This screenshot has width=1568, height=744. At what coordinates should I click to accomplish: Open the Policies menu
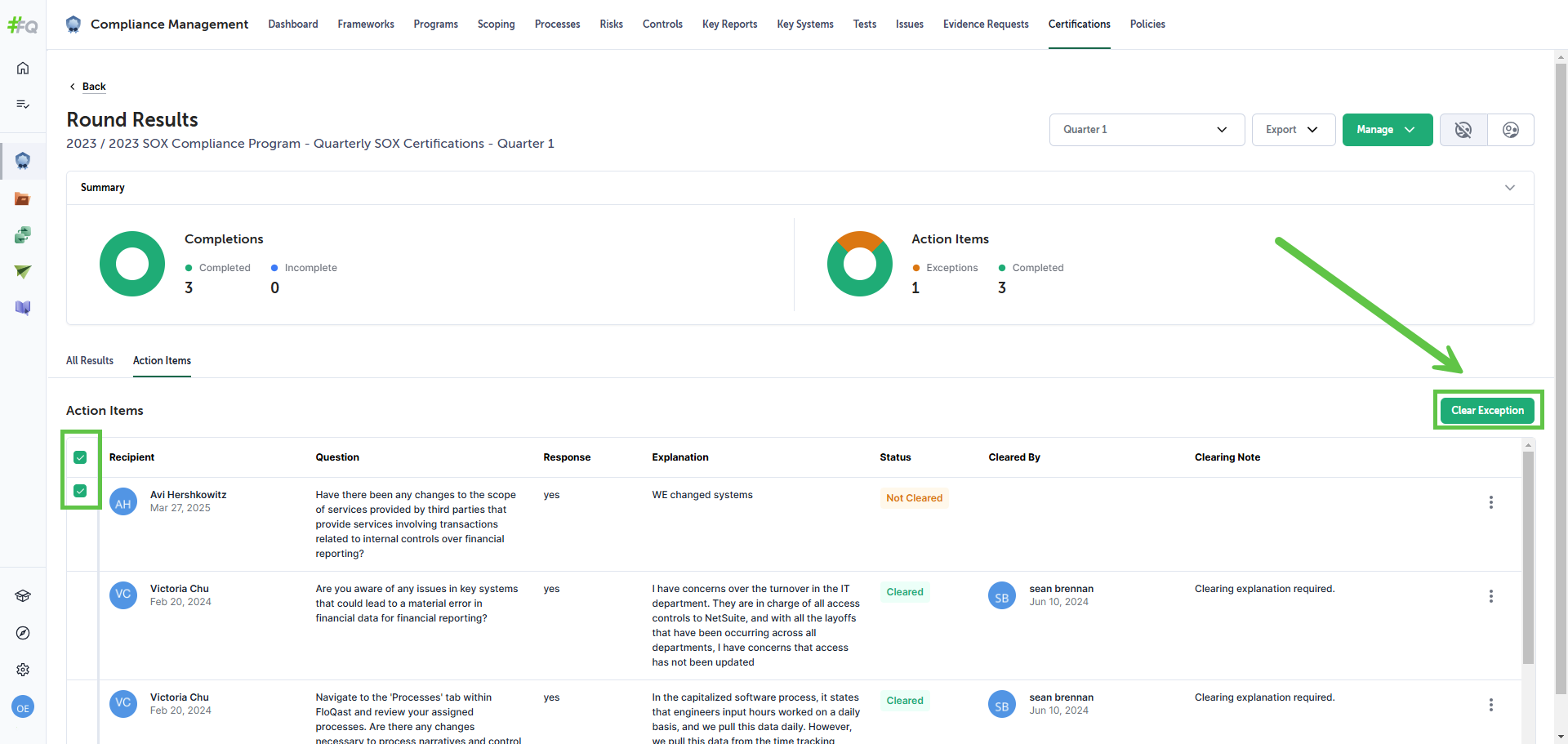pyautogui.click(x=1147, y=25)
